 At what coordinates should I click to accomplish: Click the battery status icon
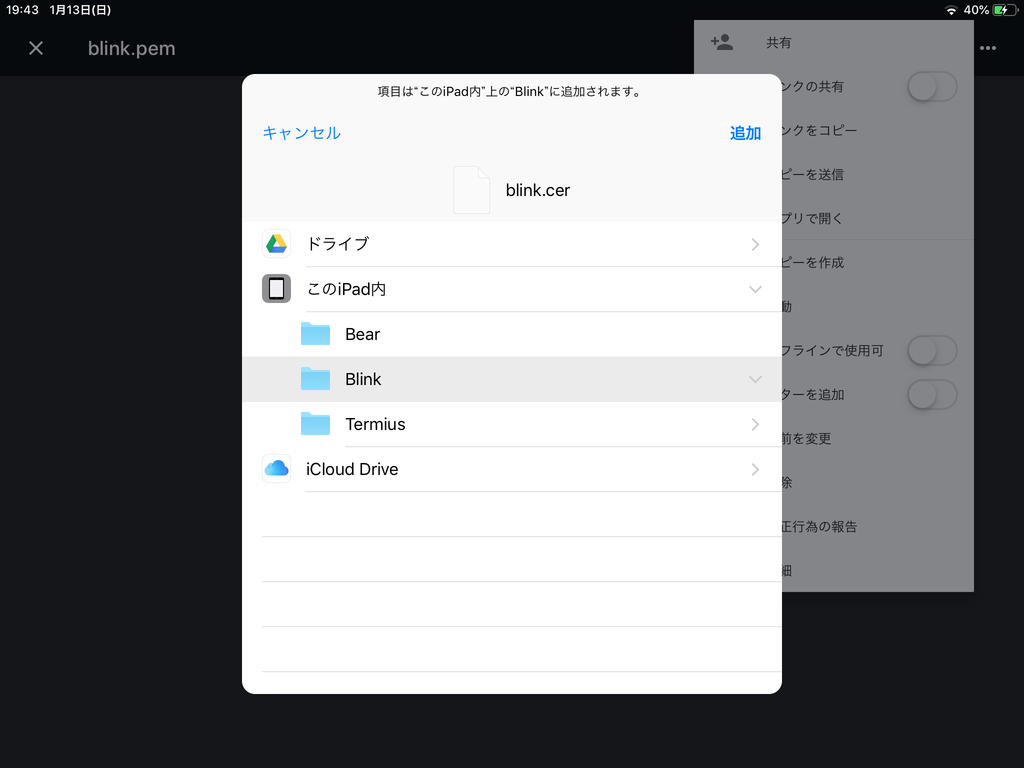click(1005, 10)
